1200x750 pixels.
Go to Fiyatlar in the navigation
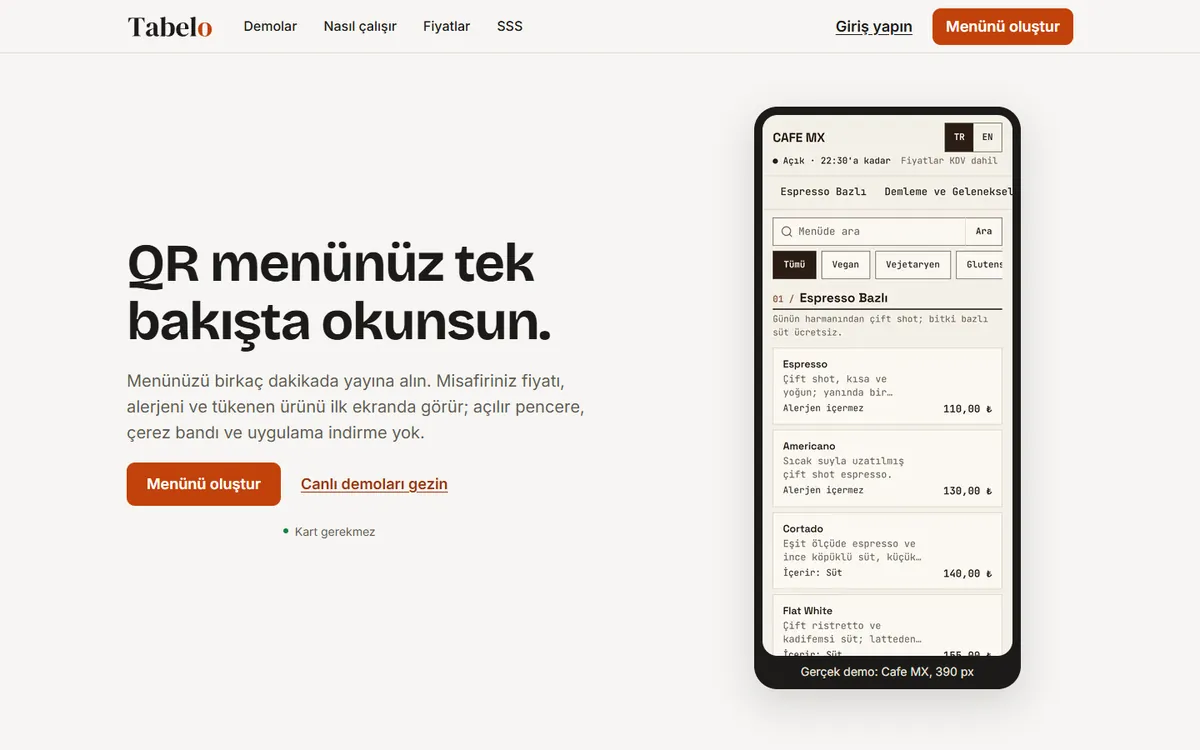tap(446, 26)
